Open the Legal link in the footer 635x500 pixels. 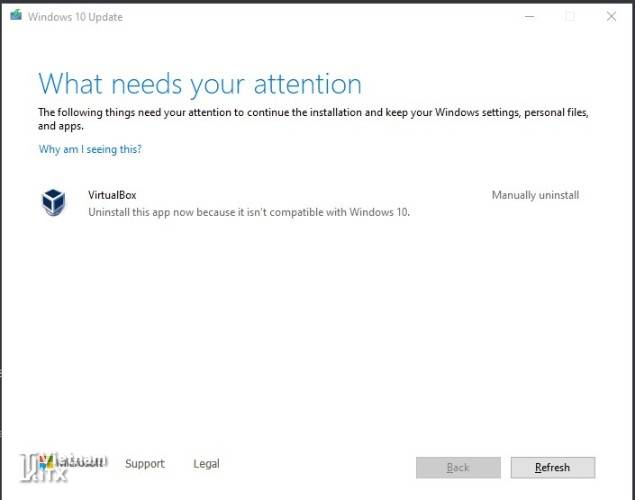coord(206,464)
